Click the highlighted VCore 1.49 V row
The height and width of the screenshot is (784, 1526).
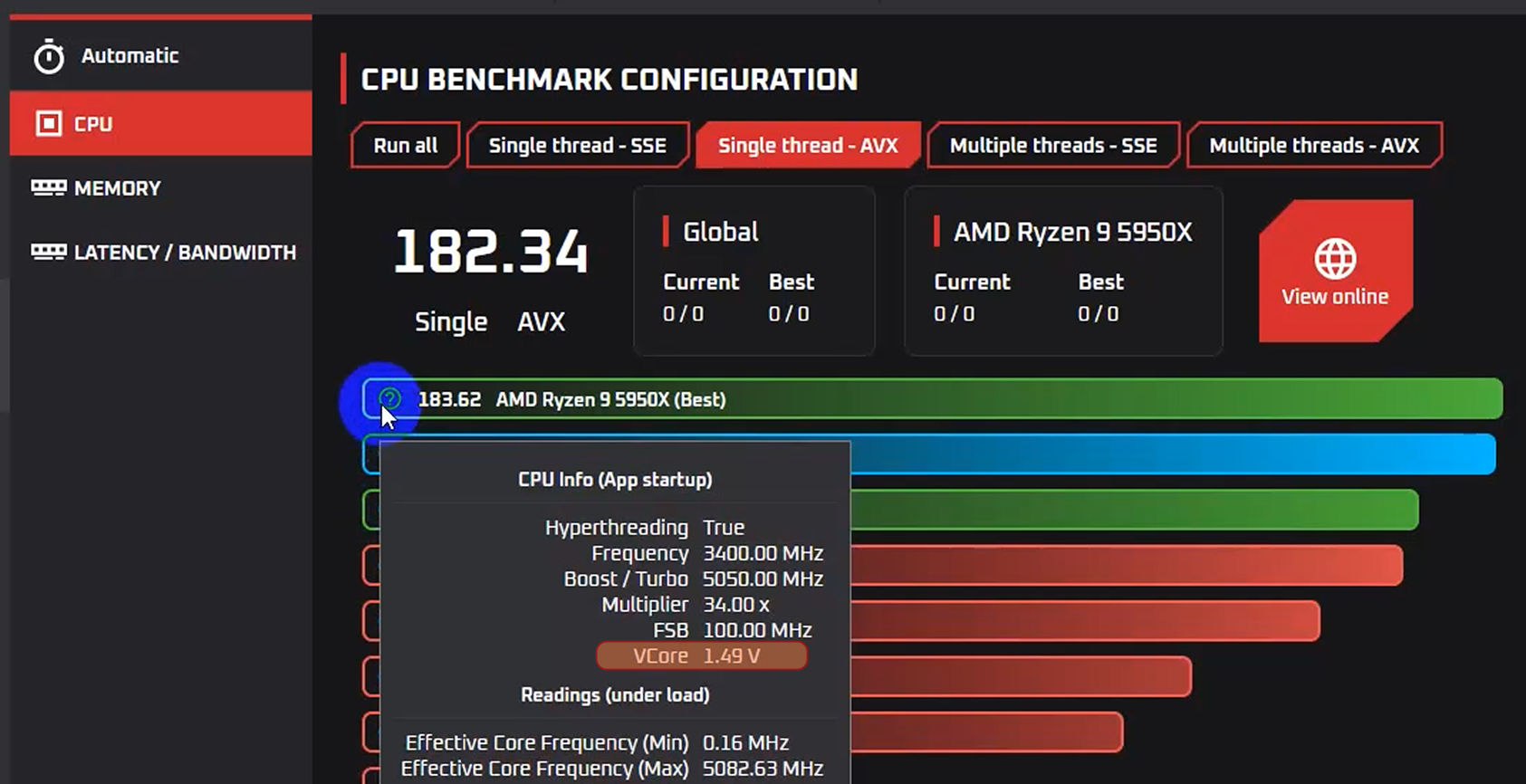pyautogui.click(x=701, y=655)
